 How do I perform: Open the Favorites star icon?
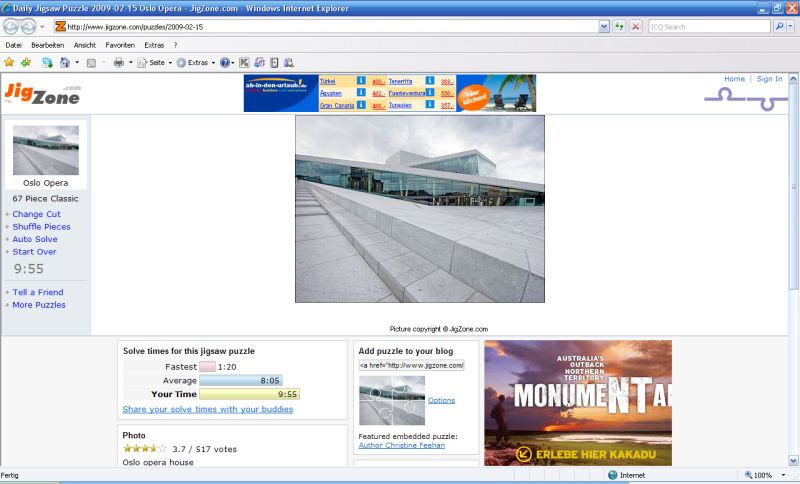[9, 62]
